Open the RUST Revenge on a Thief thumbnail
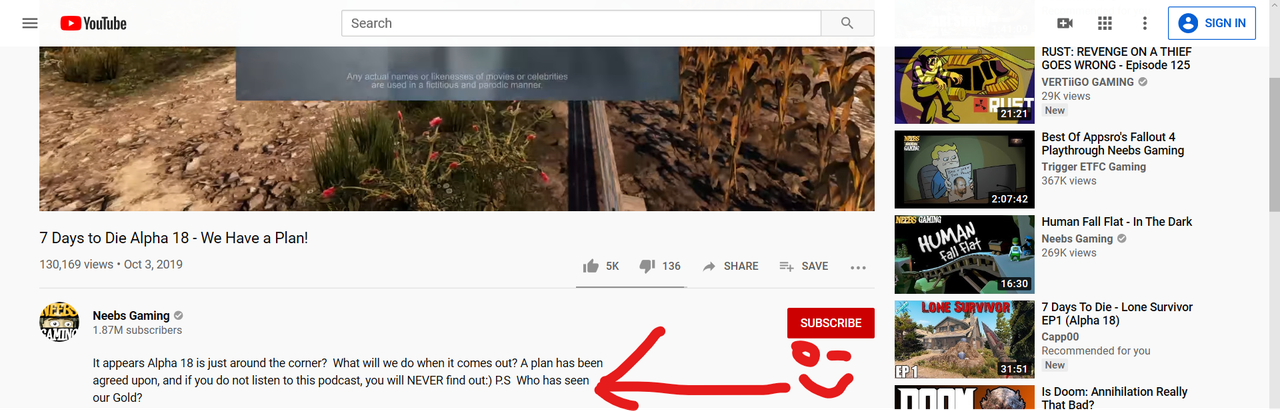This screenshot has height=411, width=1280. tap(963, 84)
